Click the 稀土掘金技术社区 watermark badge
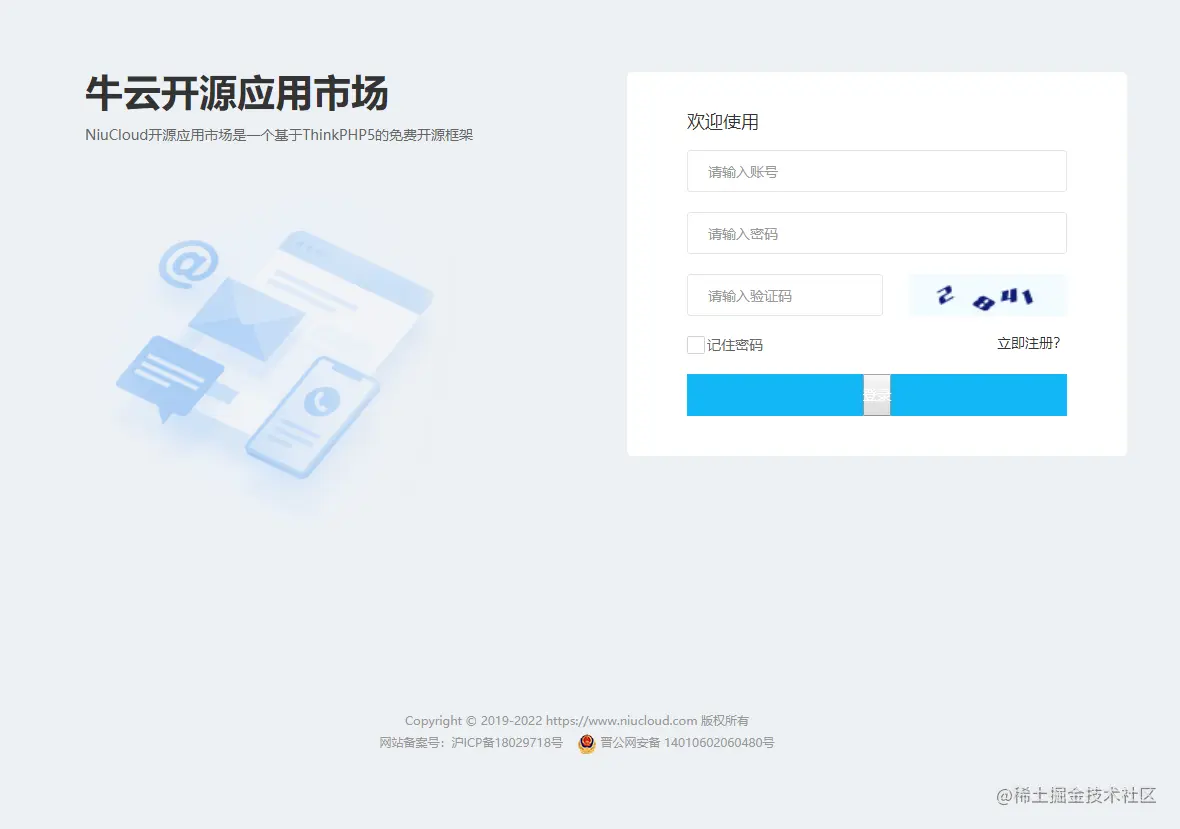Image resolution: width=1180 pixels, height=829 pixels. (1075, 796)
